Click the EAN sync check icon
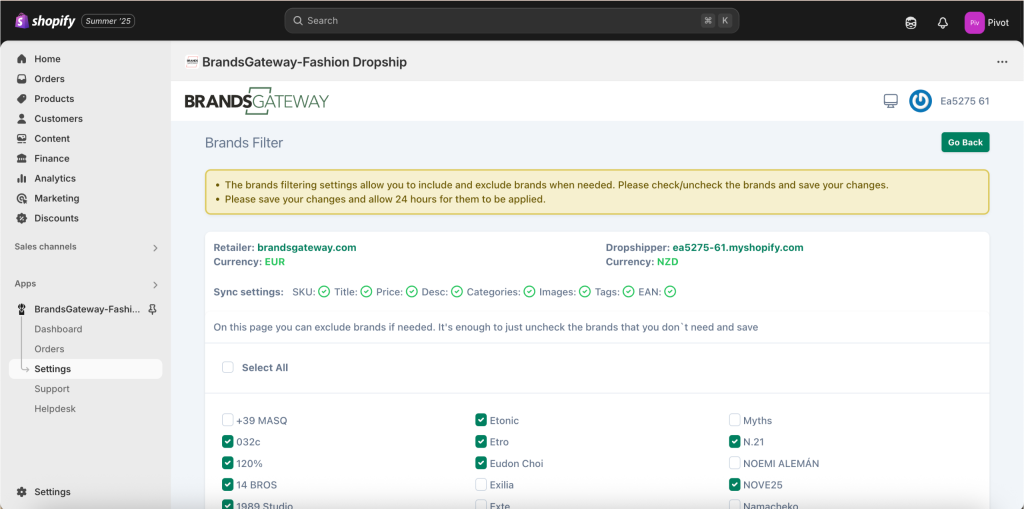Screen dimensions: 1024x509 [x=669, y=291]
